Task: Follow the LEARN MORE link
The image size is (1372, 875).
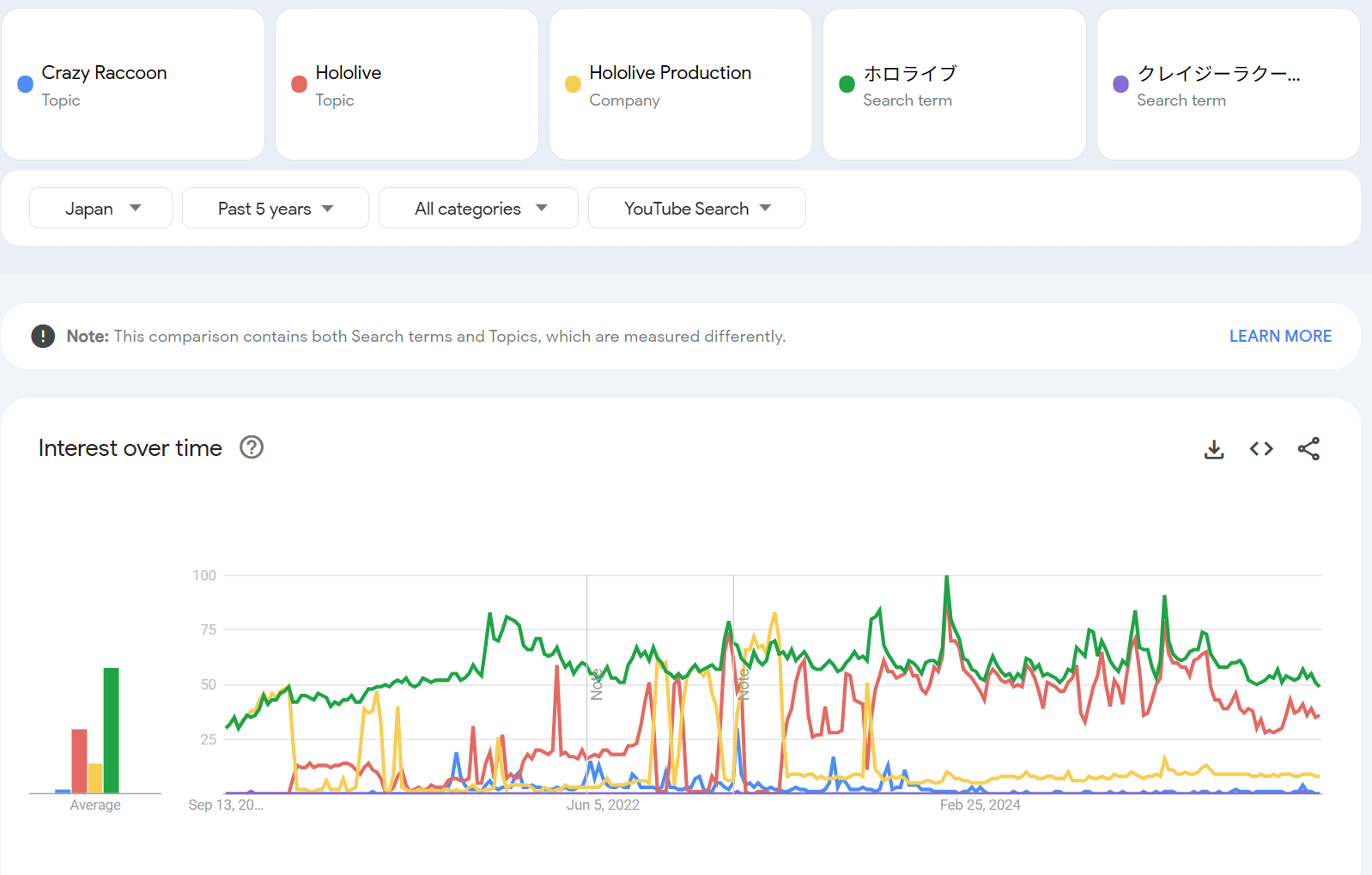Action: coord(1280,337)
